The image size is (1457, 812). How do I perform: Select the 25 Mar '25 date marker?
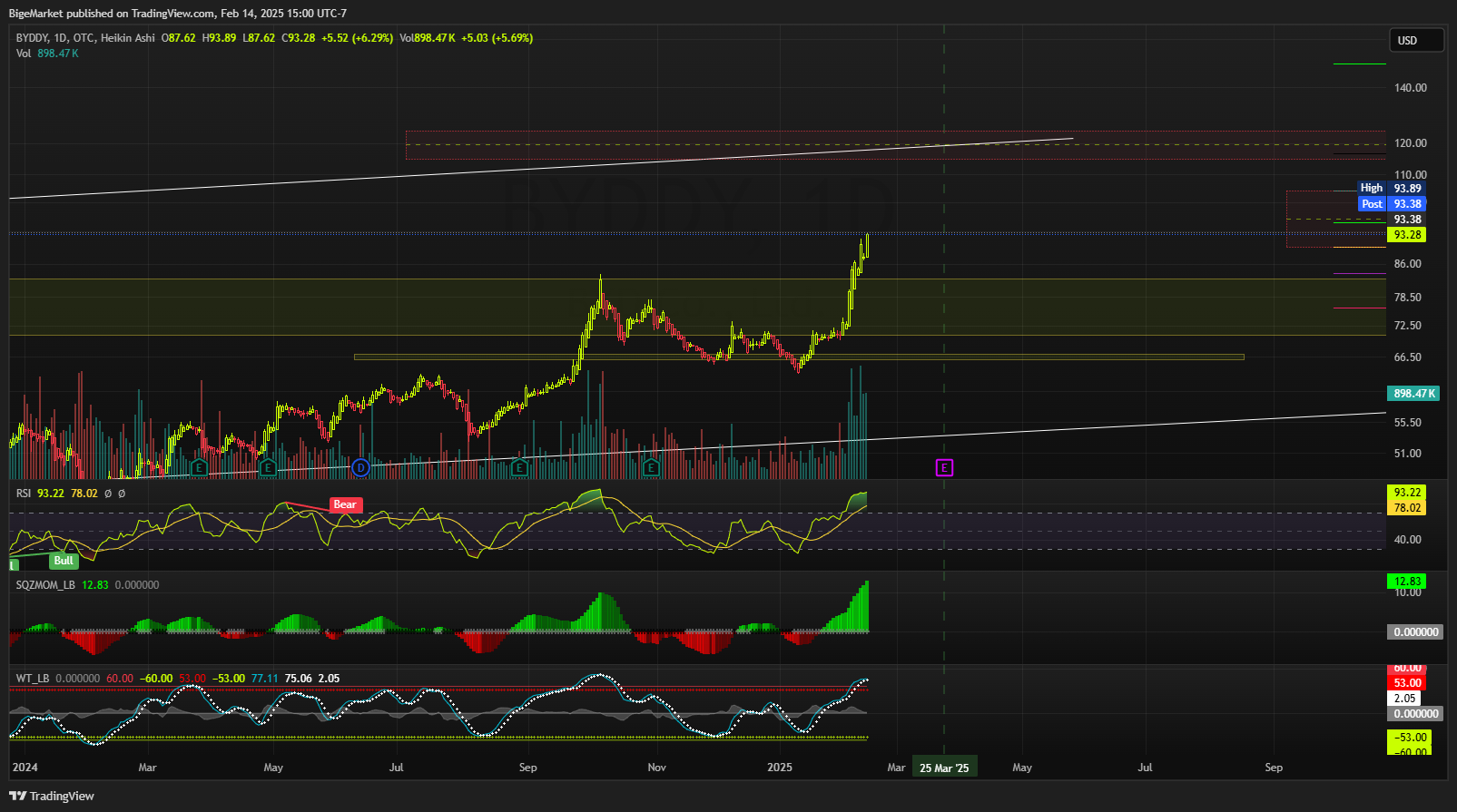944,768
